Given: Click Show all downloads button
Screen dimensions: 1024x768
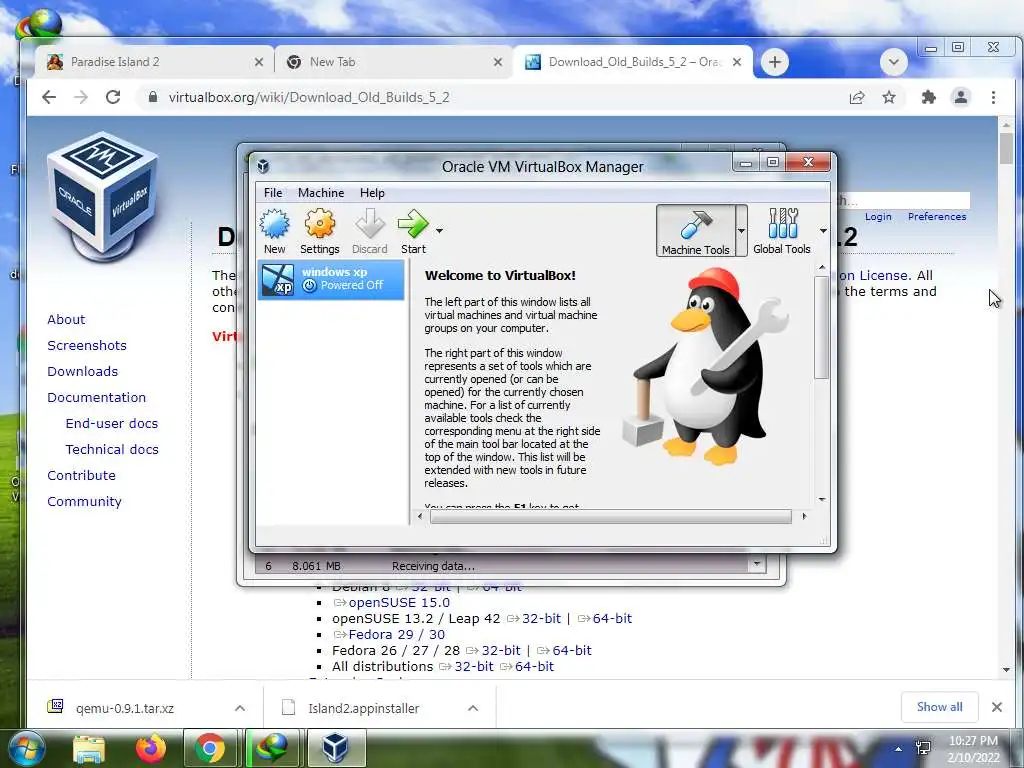Looking at the screenshot, I should (x=939, y=707).
